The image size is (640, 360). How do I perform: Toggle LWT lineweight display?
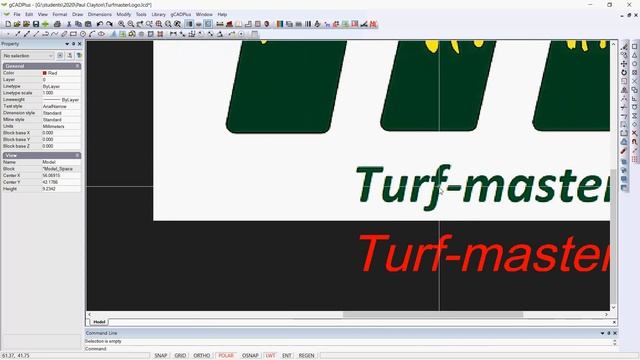tap(271, 356)
